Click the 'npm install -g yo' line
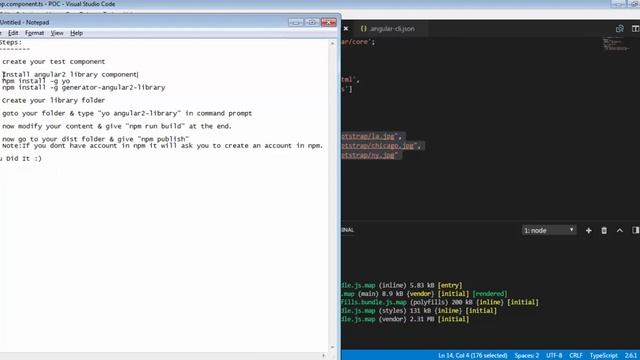This screenshot has height=360, width=640. coord(36,81)
